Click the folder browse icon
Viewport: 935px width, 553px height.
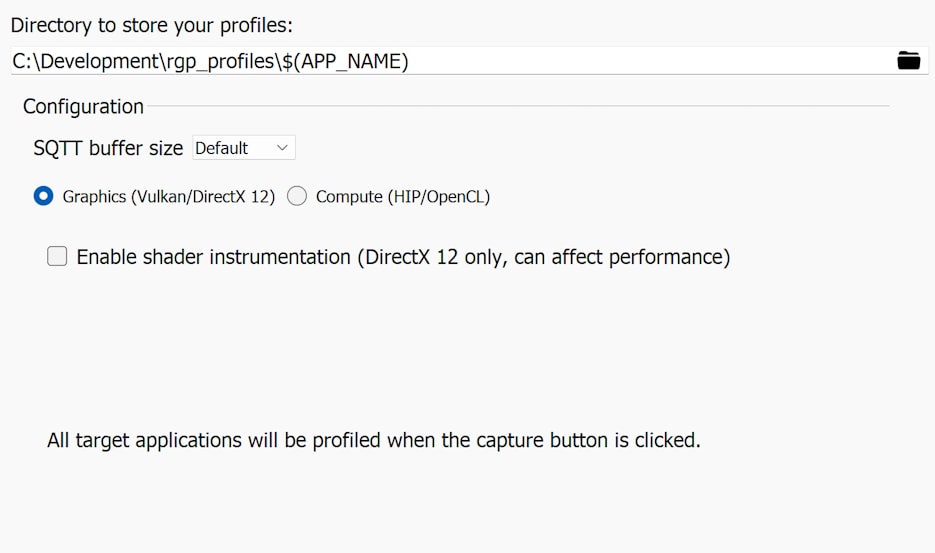908,61
